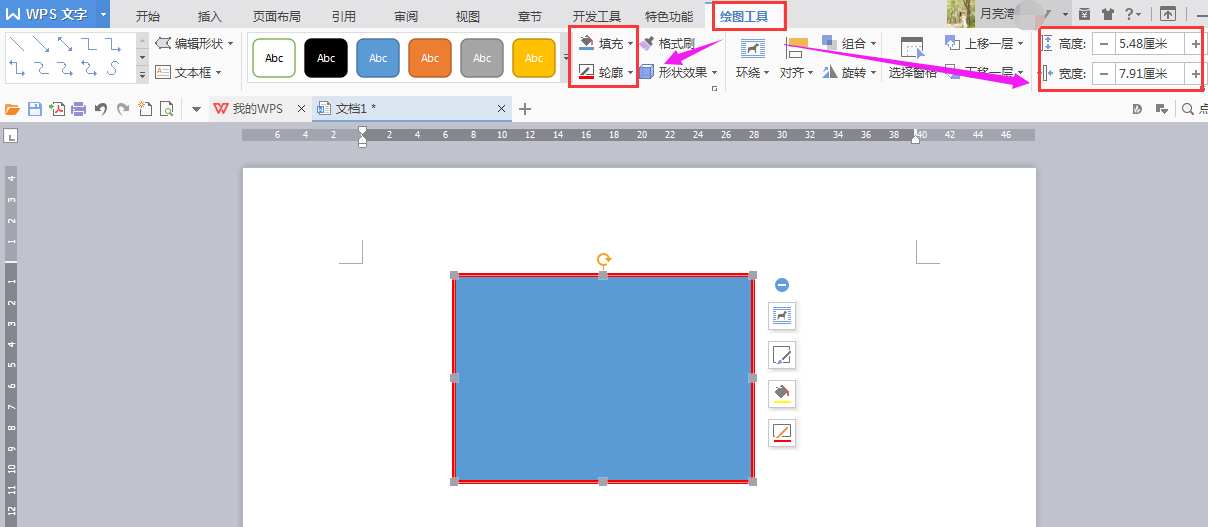Undo the last action
The image size is (1208, 527).
[x=101, y=109]
